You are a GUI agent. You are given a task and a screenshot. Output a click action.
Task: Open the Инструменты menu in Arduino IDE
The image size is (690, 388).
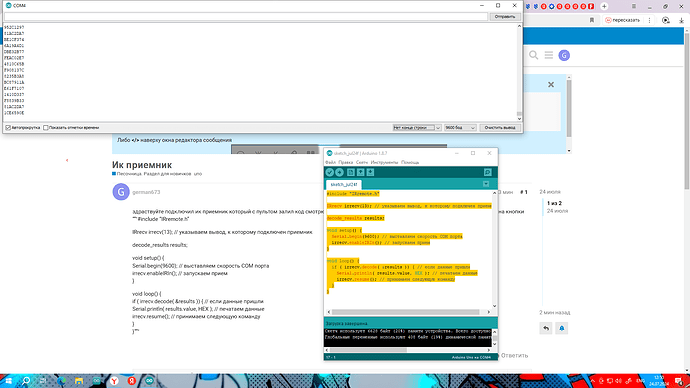pyautogui.click(x=384, y=162)
